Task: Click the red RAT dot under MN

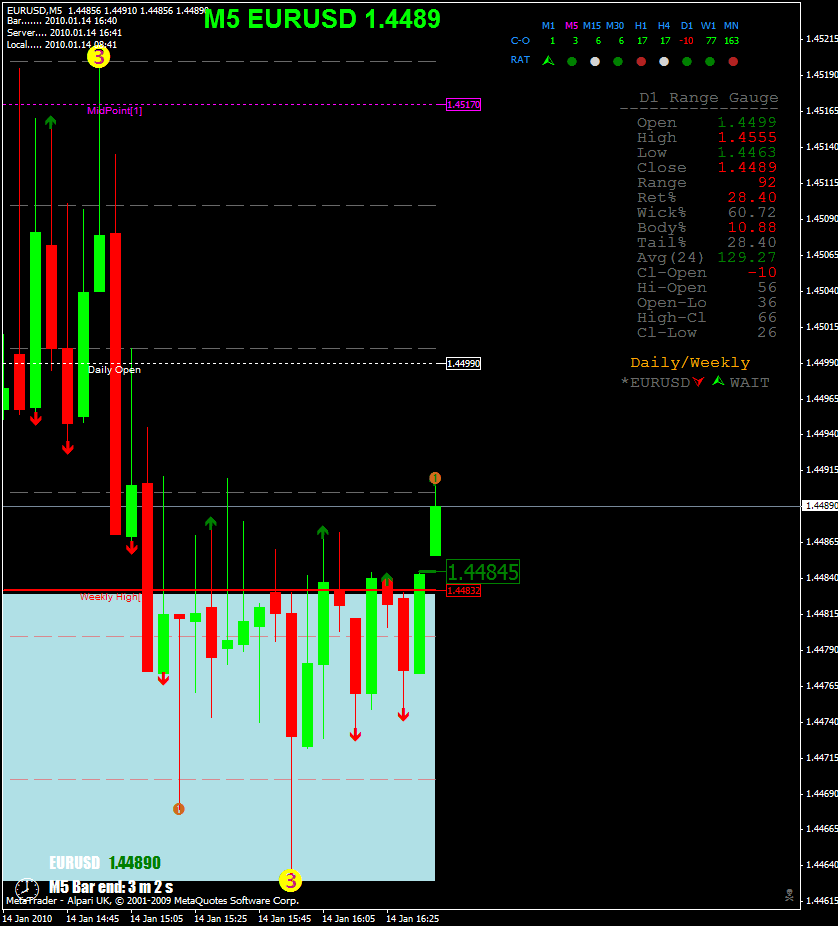Action: coord(733,61)
